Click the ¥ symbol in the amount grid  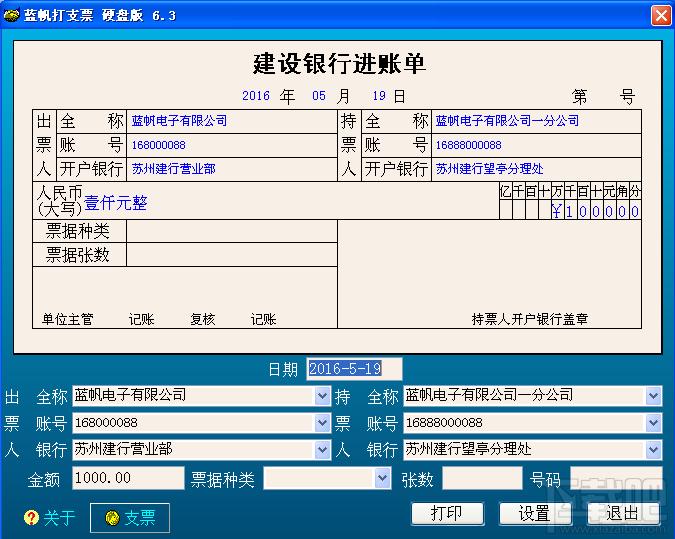click(557, 211)
